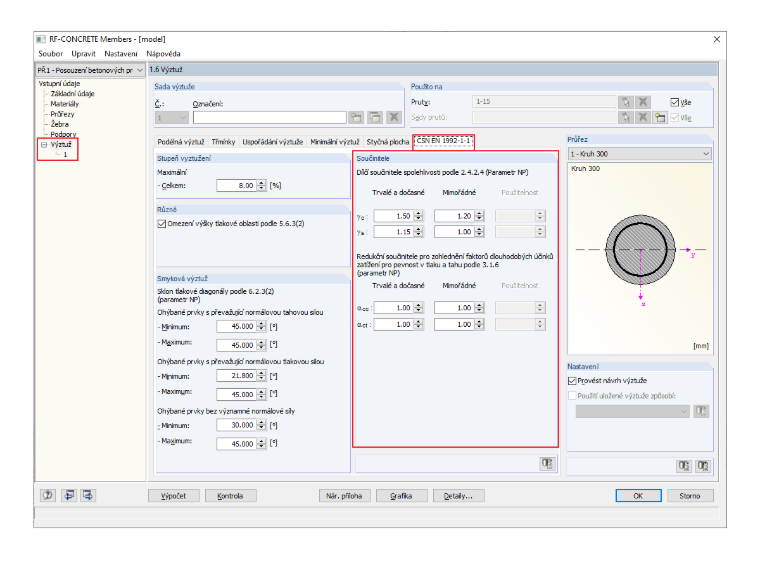The width and height of the screenshot is (760, 570).
Task: Click the Detaily... button
Action: 459,496
